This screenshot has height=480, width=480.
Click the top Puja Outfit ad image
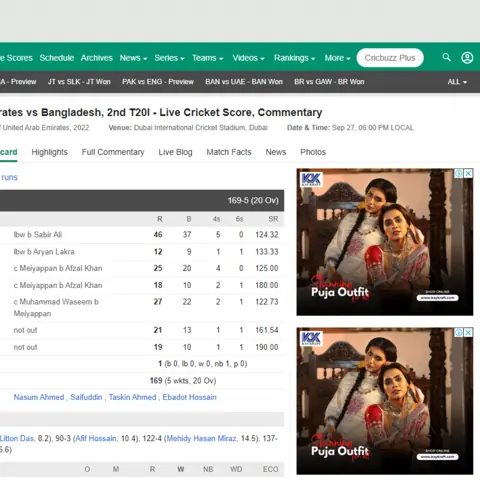coord(385,242)
